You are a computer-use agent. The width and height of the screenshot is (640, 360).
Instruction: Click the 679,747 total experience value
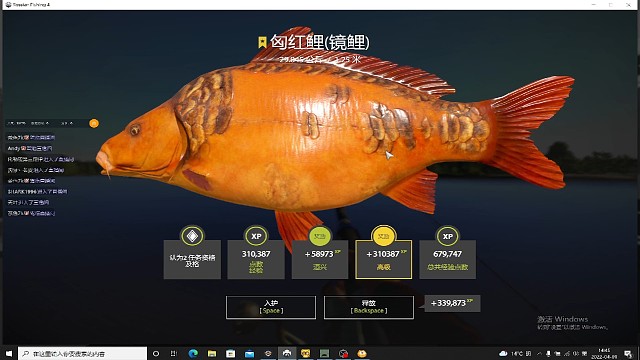tap(447, 254)
